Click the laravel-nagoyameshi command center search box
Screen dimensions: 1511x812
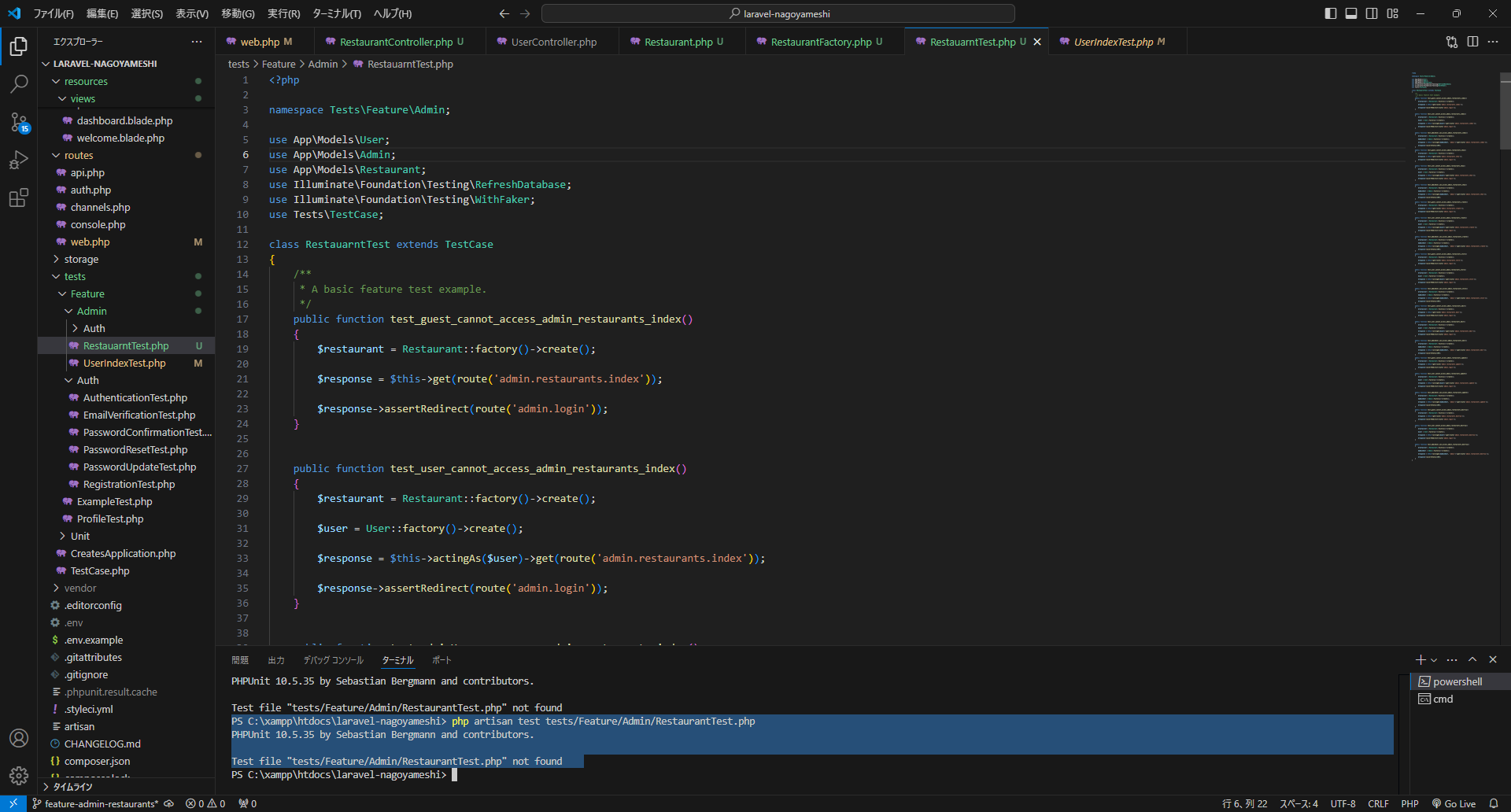click(x=778, y=13)
